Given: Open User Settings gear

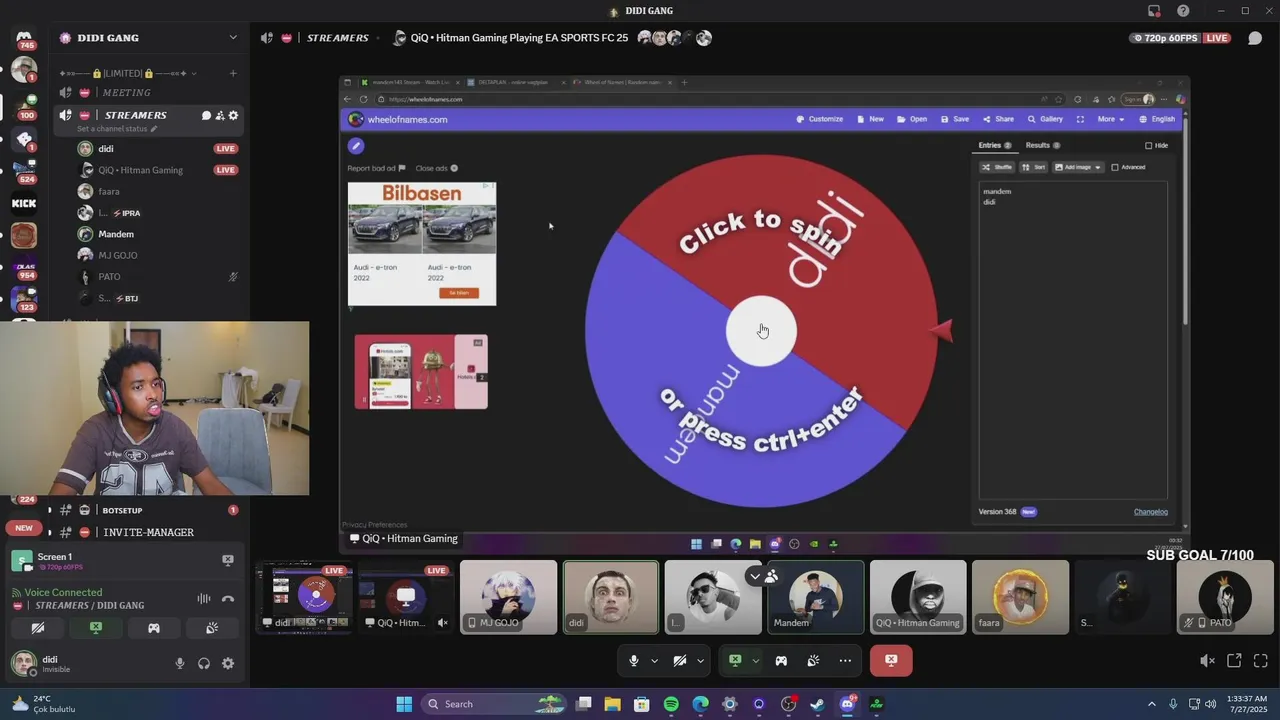Looking at the screenshot, I should 228,663.
